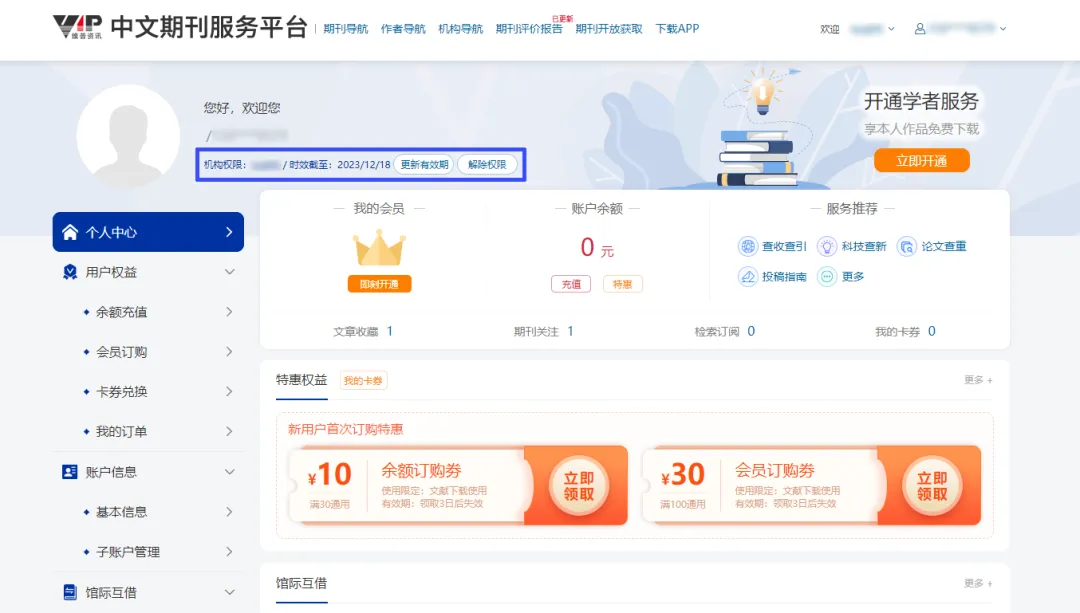Screen dimensions: 1080x613
Task: Open the 投稿指南 icon
Action: coord(748,277)
